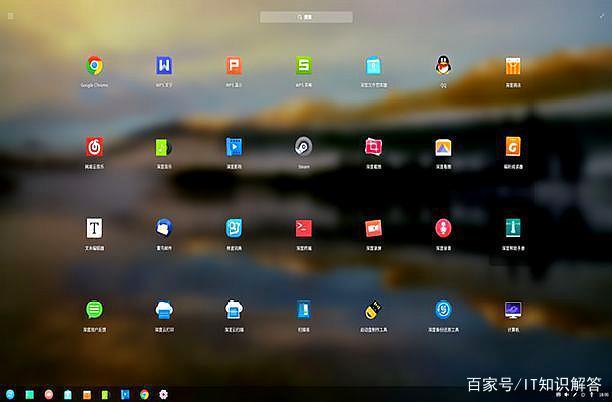
Task: Open the Computer monitor icon
Action: click(x=513, y=310)
